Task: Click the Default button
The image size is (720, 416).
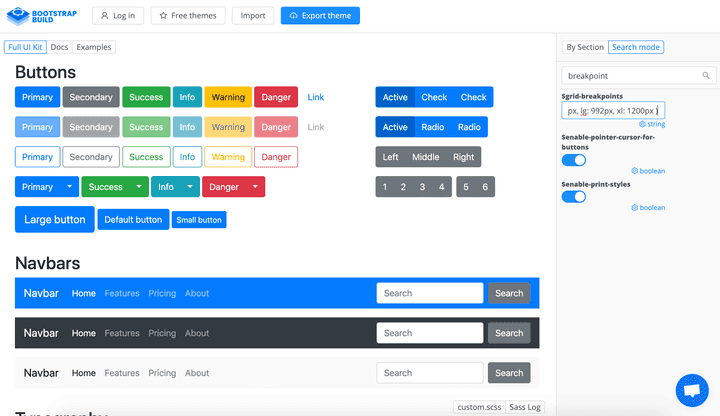Action: coord(133,219)
